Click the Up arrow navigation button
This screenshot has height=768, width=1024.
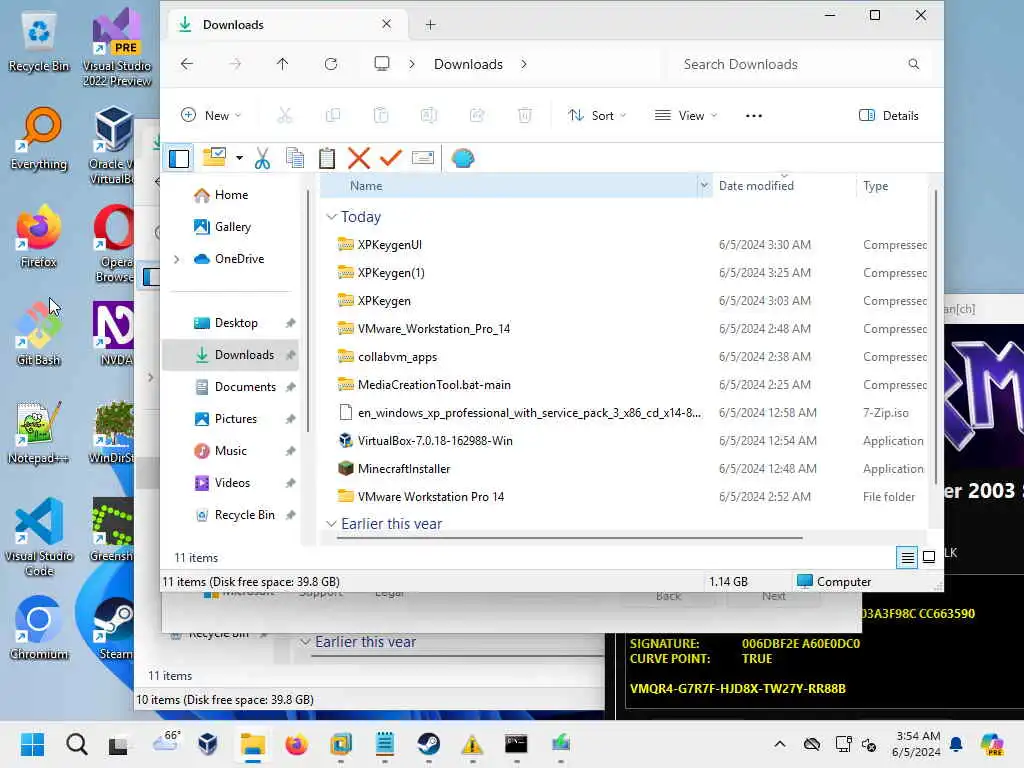pos(282,64)
